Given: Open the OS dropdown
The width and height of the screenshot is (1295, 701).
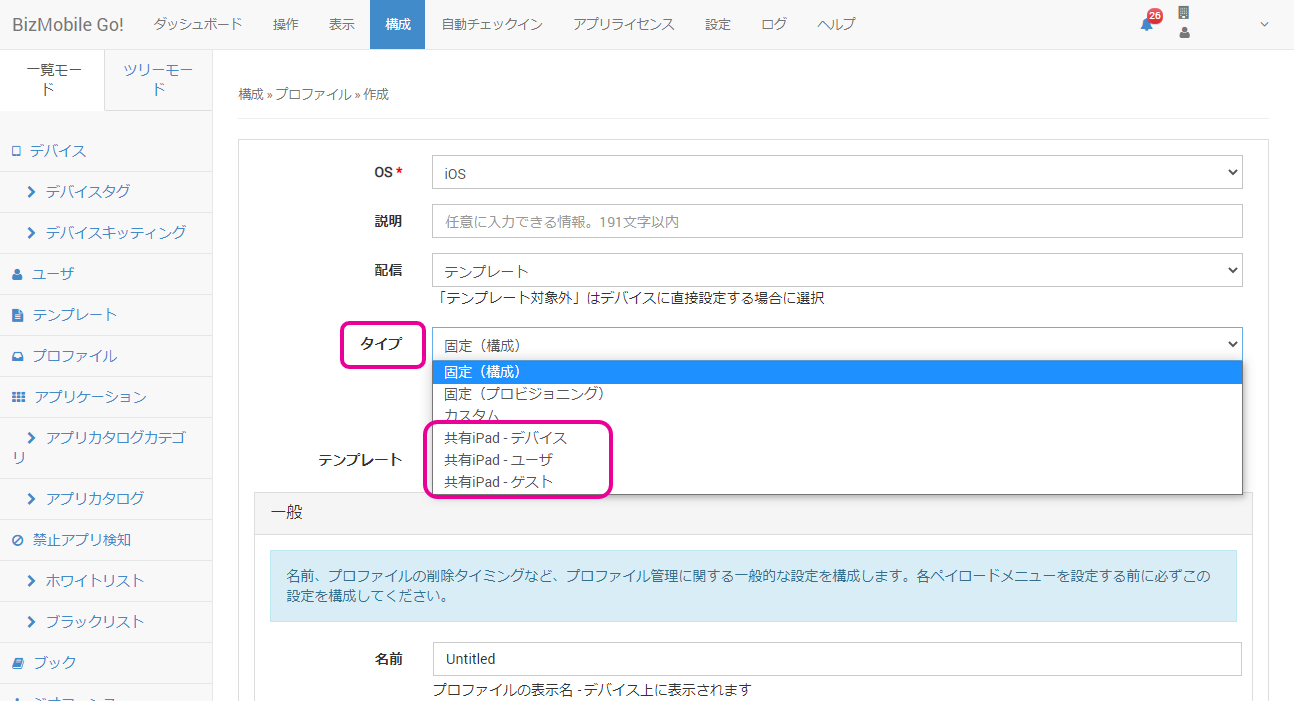Looking at the screenshot, I should click(x=835, y=171).
